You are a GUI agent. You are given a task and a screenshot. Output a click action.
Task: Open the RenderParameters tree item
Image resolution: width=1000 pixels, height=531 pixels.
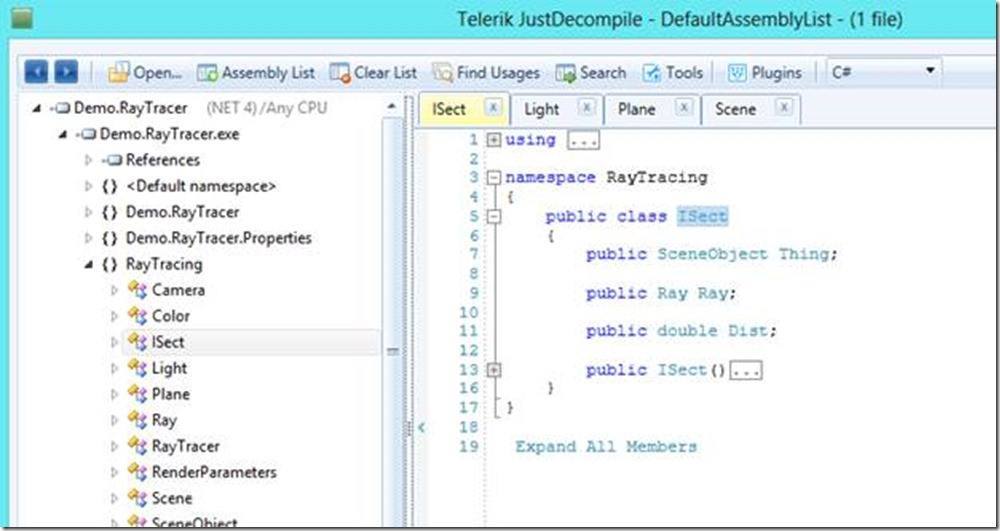click(x=214, y=472)
